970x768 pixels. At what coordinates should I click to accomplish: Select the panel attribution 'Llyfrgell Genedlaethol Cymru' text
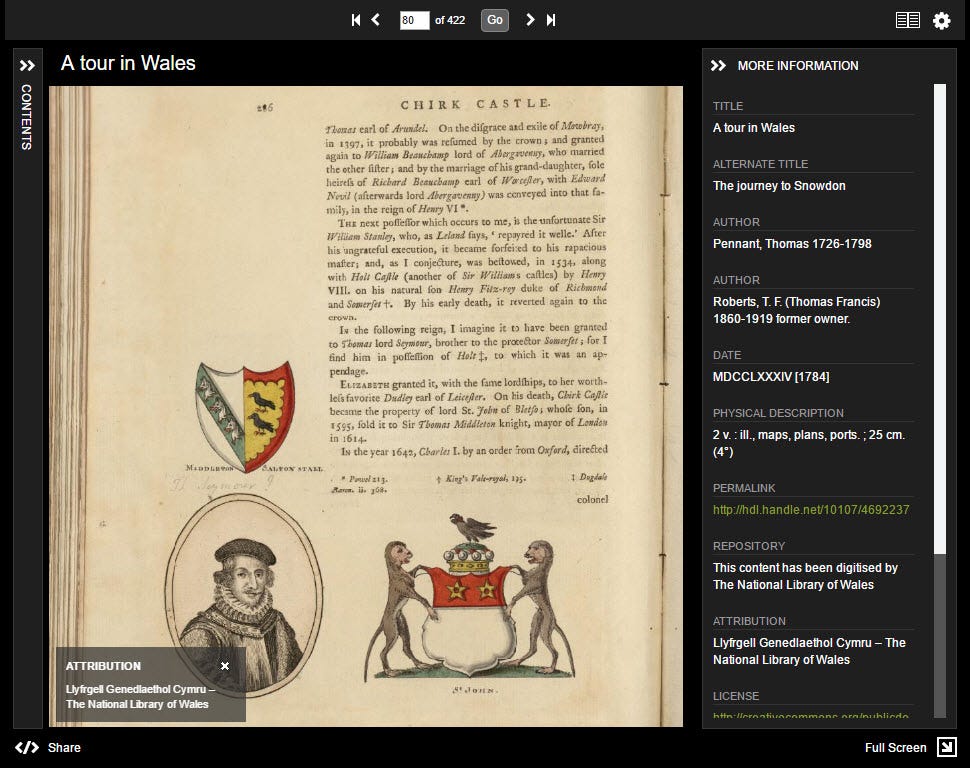click(809, 651)
